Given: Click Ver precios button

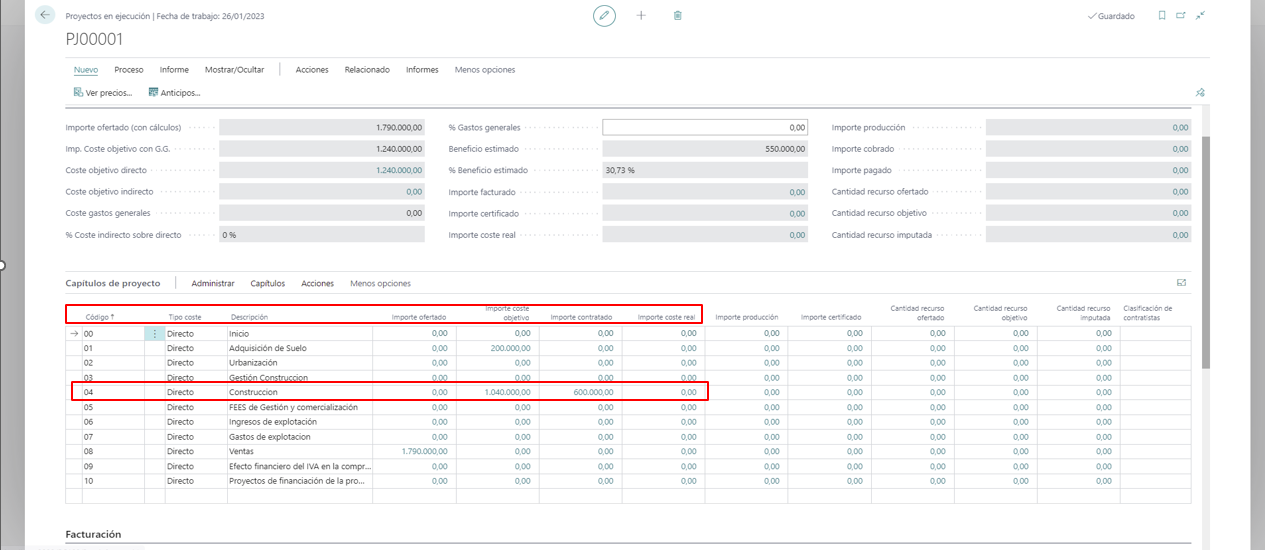Looking at the screenshot, I should click(103, 92).
